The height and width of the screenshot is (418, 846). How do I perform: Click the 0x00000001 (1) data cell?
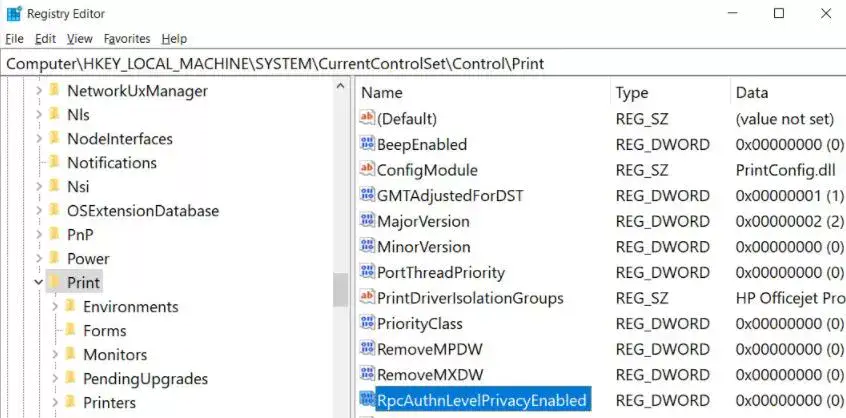[789, 195]
